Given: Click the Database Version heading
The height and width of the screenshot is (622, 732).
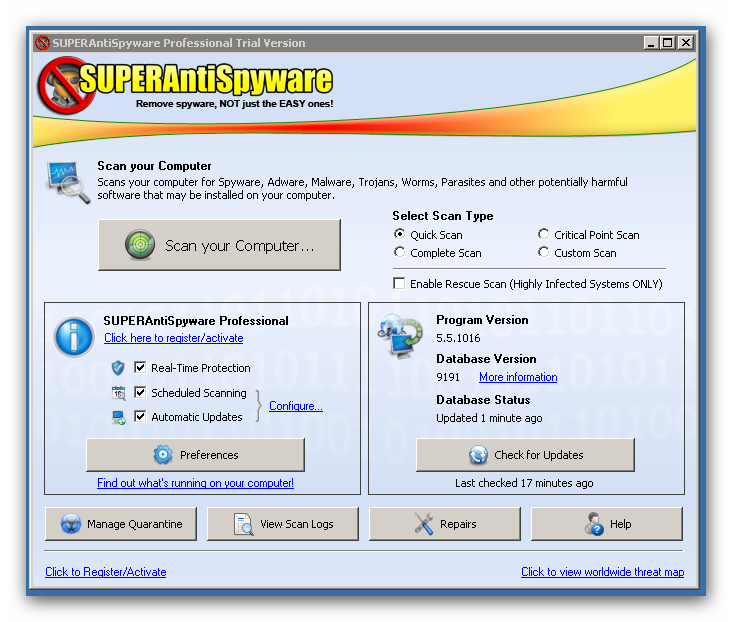Looking at the screenshot, I should 486,359.
